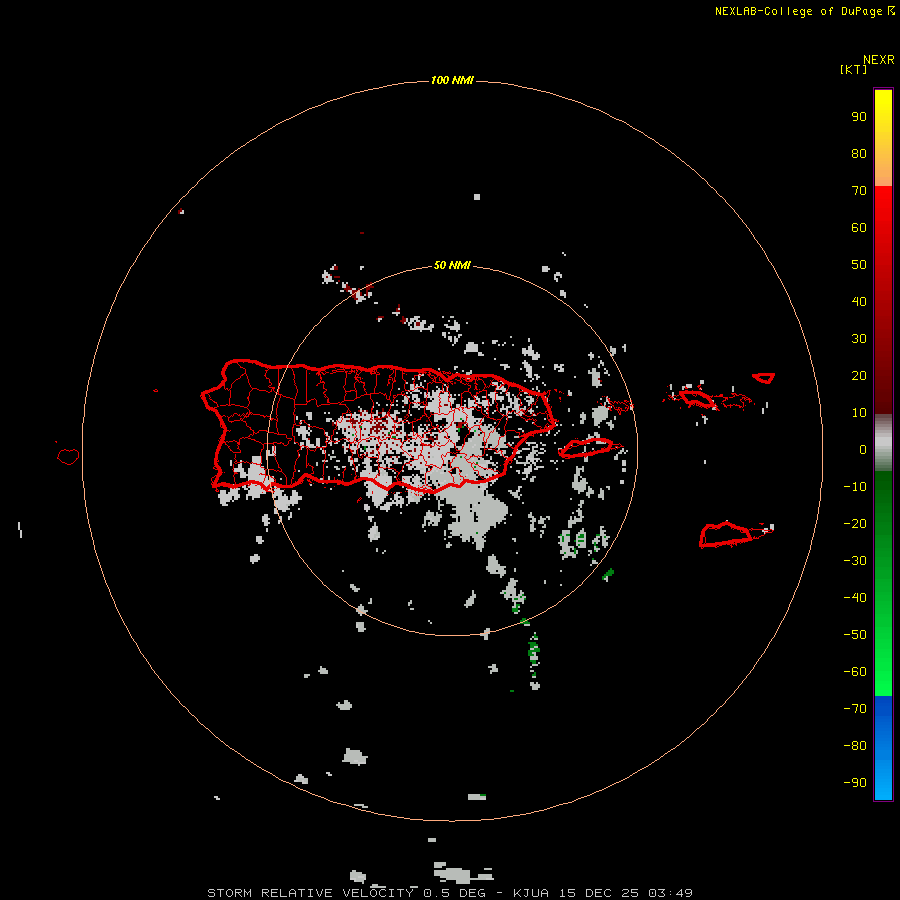Click the 100 NMI range ring label
This screenshot has height=900, width=900.
click(452, 80)
